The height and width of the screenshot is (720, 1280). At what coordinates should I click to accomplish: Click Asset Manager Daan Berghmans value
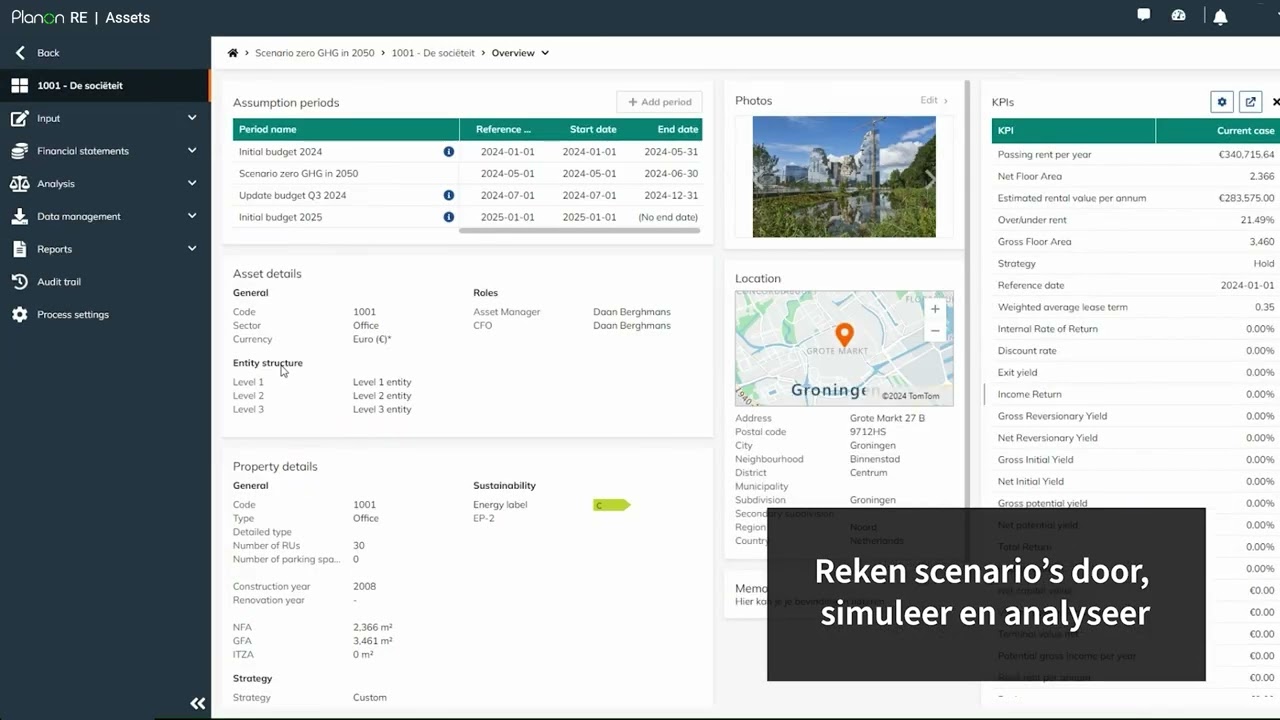click(x=632, y=312)
